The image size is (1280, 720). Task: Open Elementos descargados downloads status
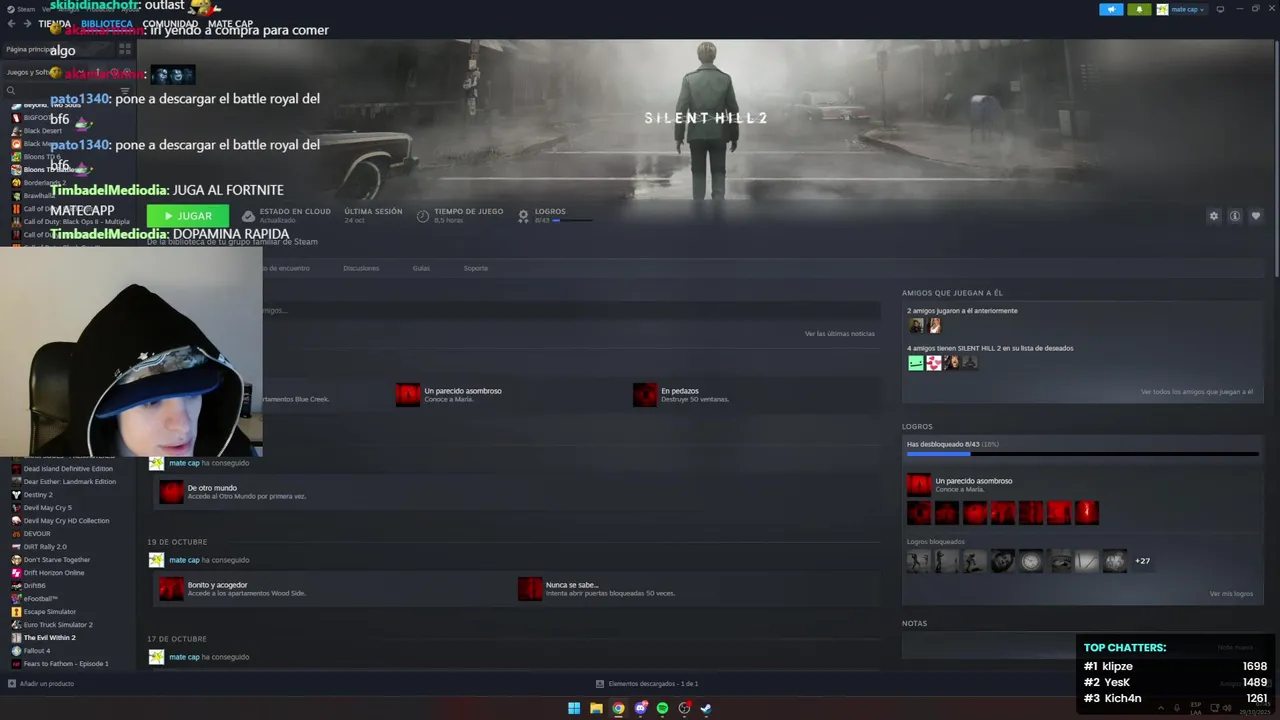point(647,684)
